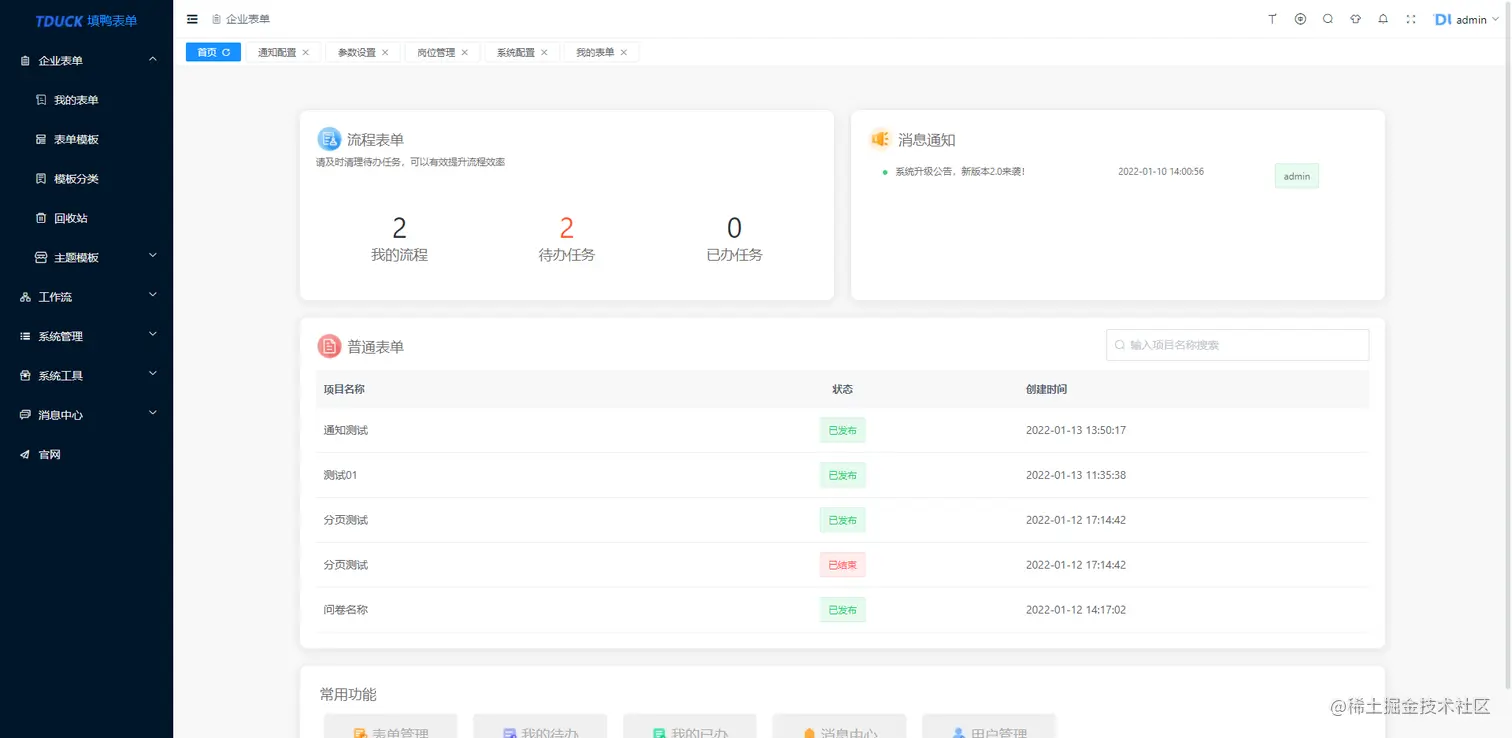Close the 参数设置 tab

coord(385,52)
